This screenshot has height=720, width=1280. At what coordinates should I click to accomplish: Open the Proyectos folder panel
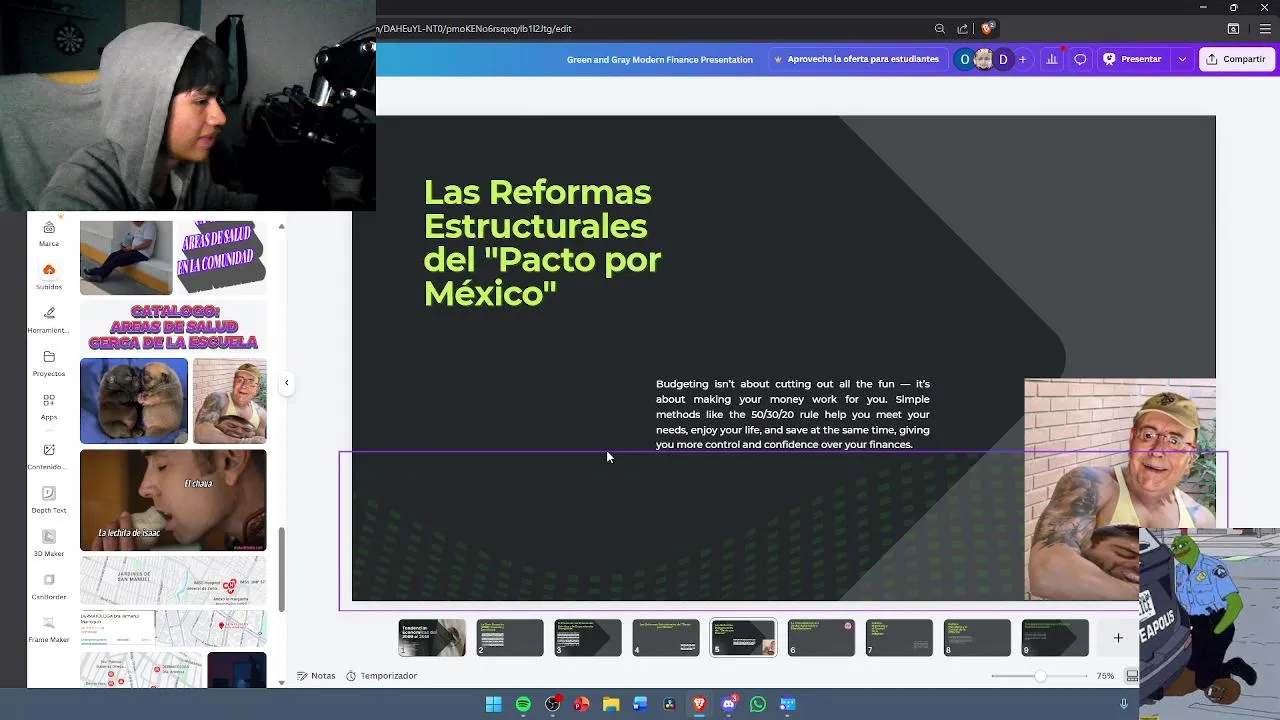tap(49, 363)
